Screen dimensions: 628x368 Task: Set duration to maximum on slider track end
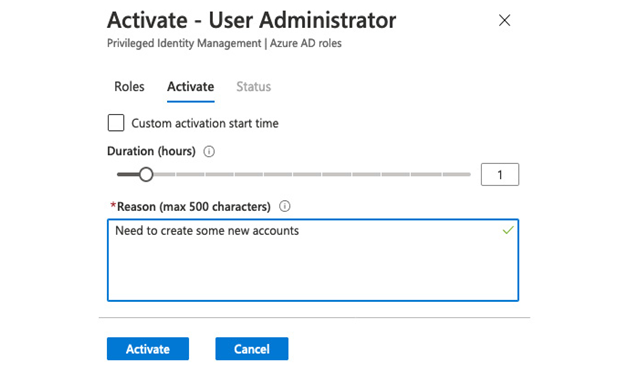tap(468, 175)
